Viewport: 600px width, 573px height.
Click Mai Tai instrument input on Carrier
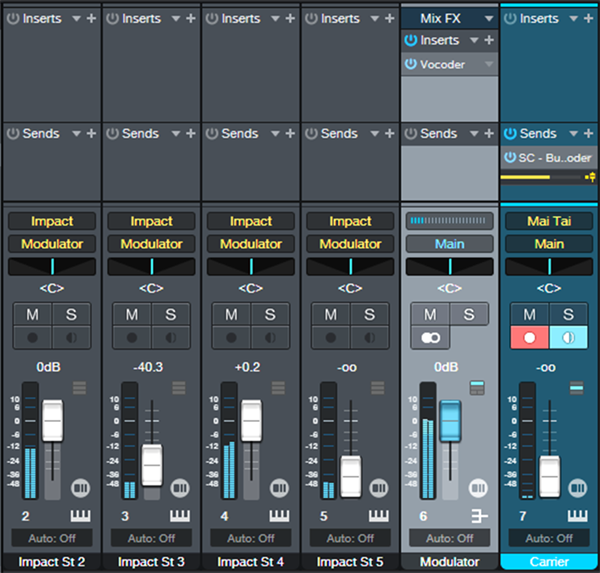pyautogui.click(x=549, y=221)
